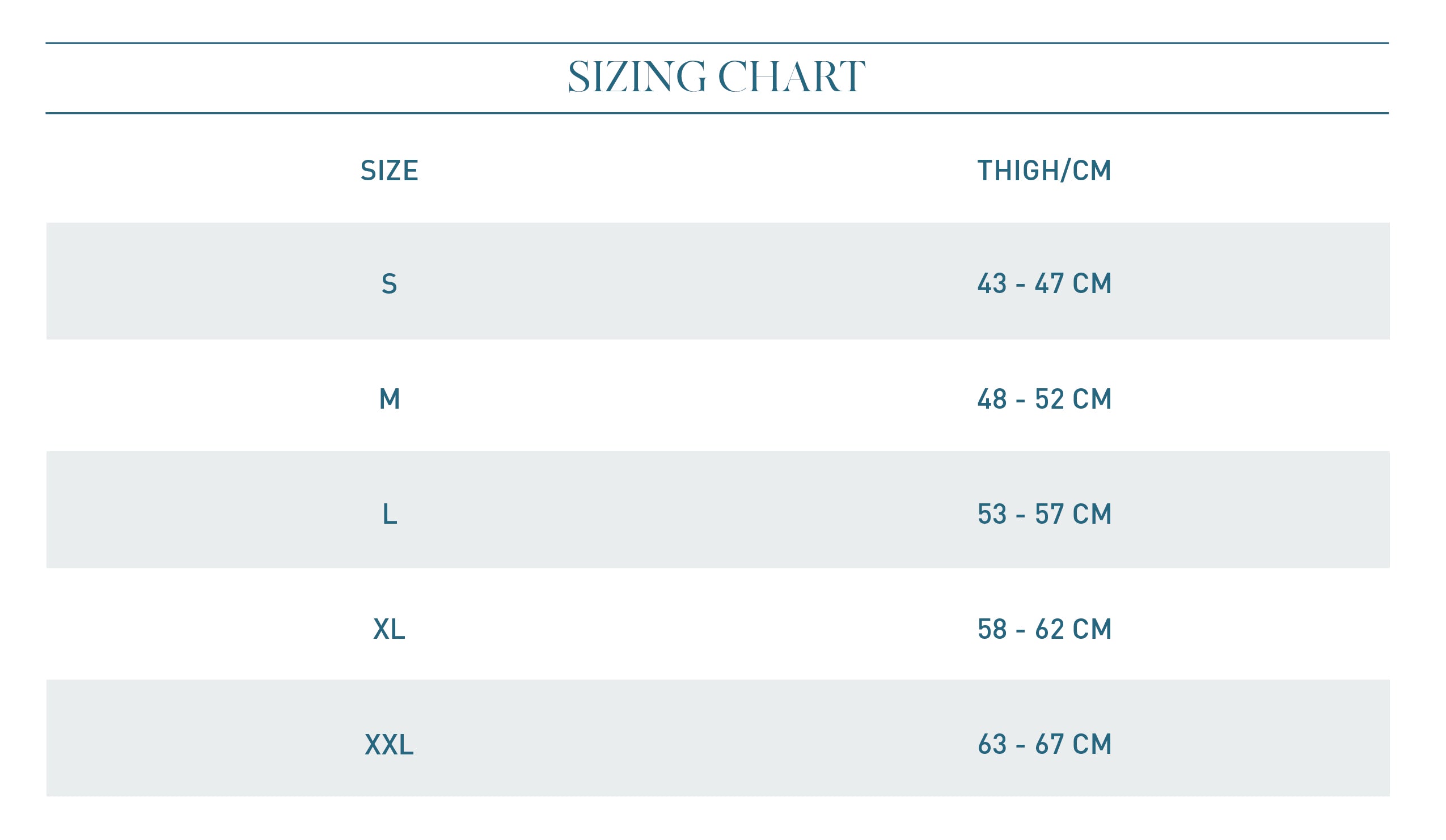Click the white M row between both columns
The image size is (1446, 840).
tap(717, 397)
